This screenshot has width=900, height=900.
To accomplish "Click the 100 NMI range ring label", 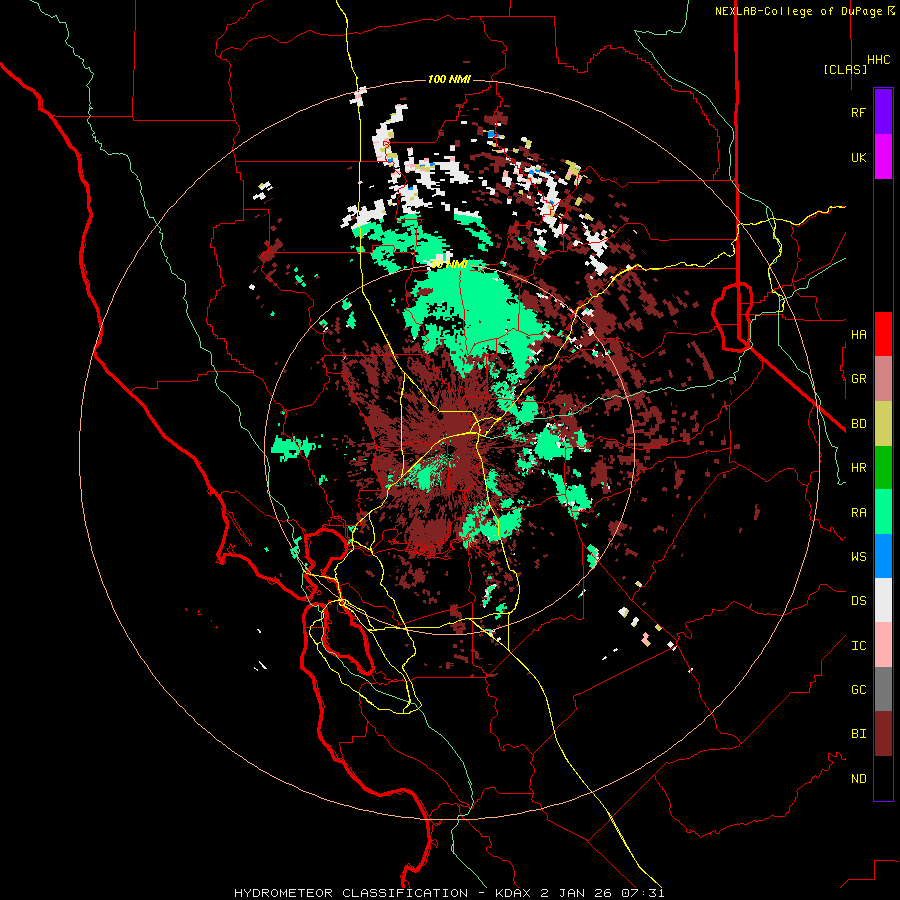I will 449,79.
